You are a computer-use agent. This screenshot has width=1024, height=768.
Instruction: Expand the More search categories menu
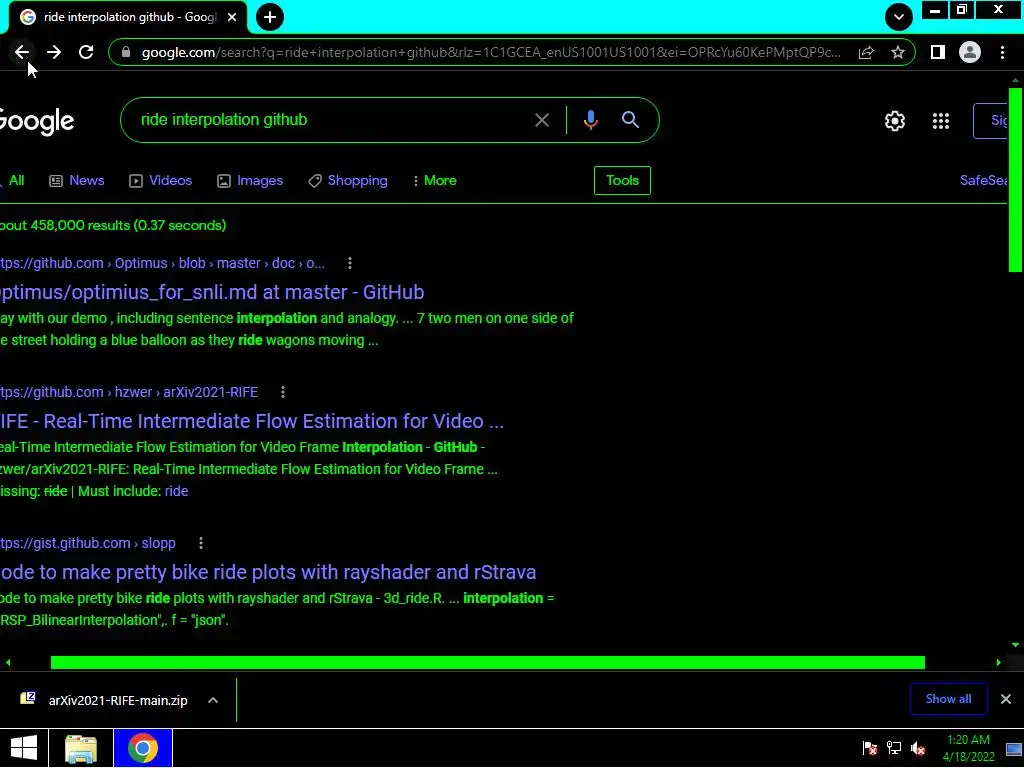[434, 180]
